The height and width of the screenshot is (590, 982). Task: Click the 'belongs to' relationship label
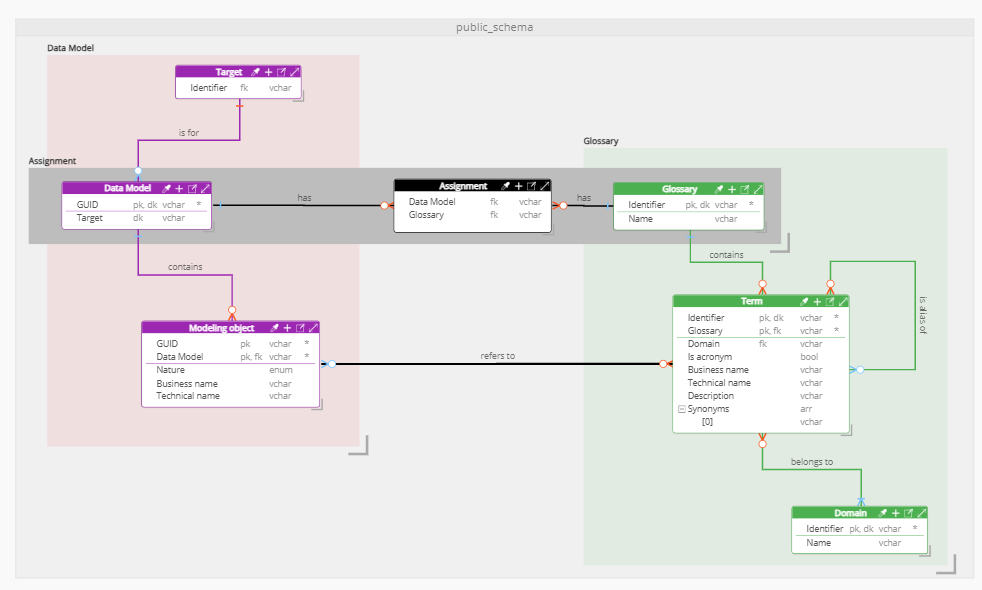pyautogui.click(x=811, y=462)
